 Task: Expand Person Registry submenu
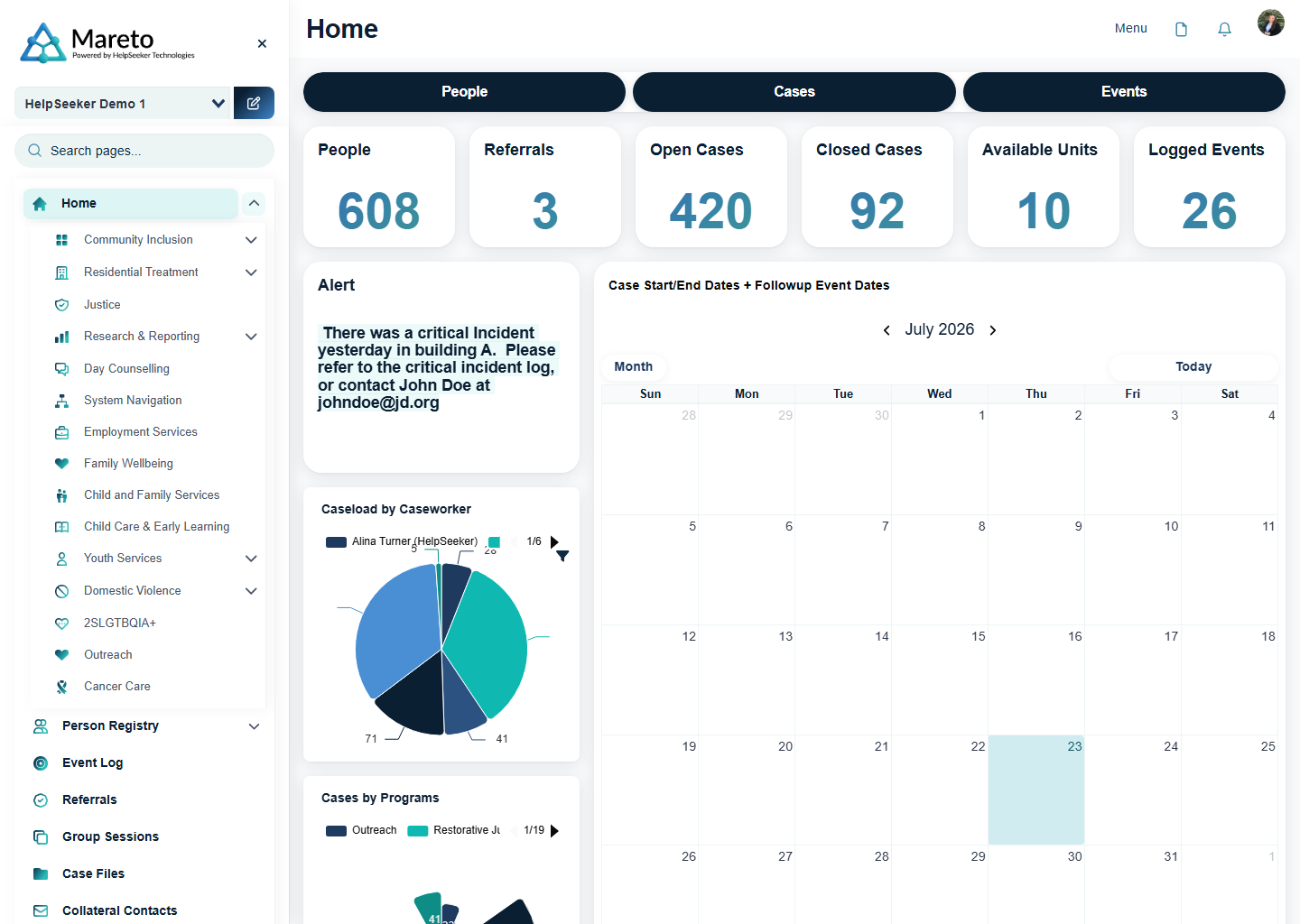(x=254, y=726)
